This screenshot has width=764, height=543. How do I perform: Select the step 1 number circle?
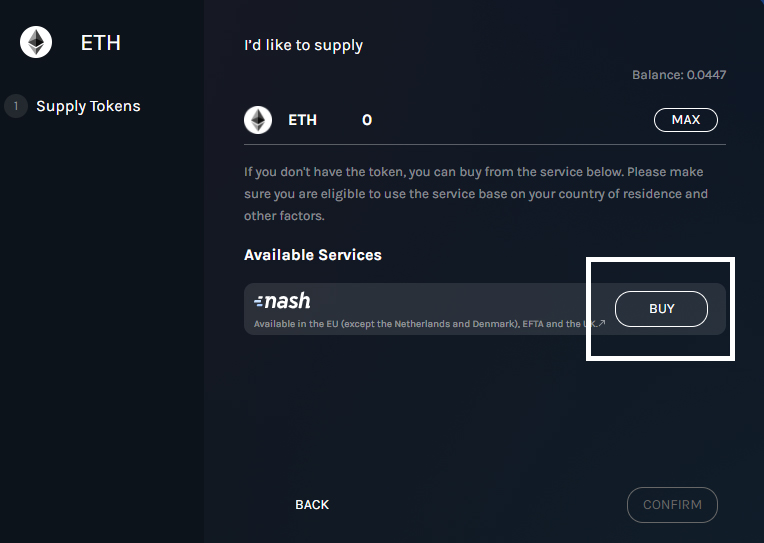pyautogui.click(x=16, y=106)
